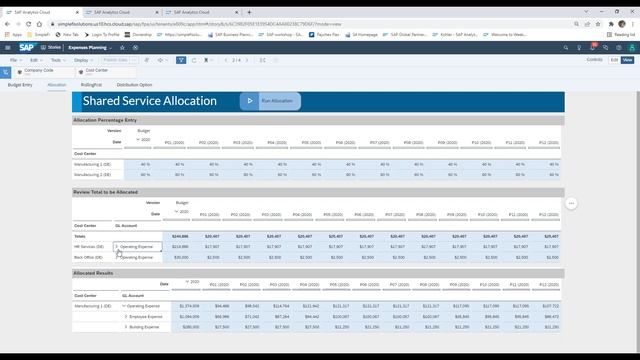Viewport: 640px width, 360px height.
Task: Open the user profile avatar in the SAP shell bar
Action: (632, 48)
